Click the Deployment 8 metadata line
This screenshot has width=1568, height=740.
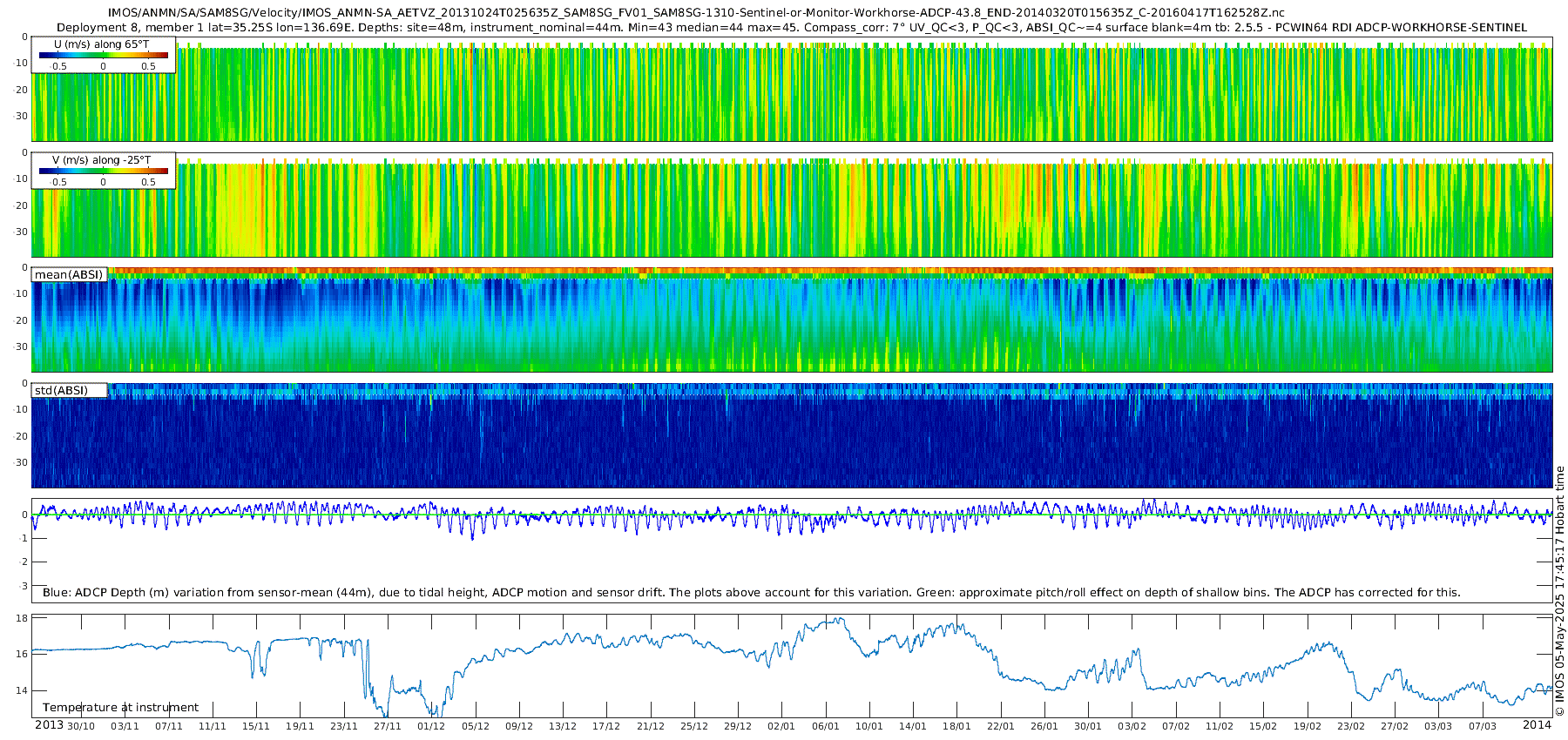pos(791,28)
